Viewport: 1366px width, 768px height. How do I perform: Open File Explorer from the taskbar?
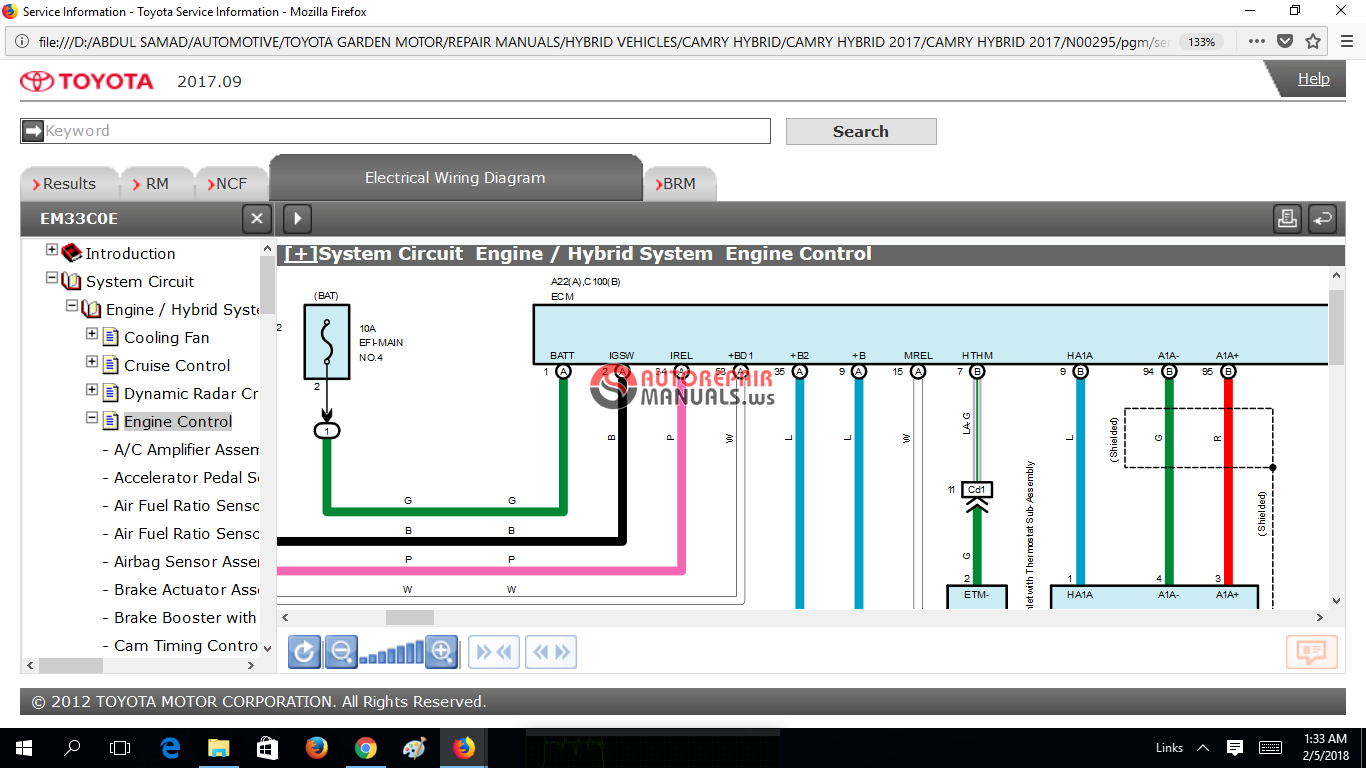tap(218, 748)
